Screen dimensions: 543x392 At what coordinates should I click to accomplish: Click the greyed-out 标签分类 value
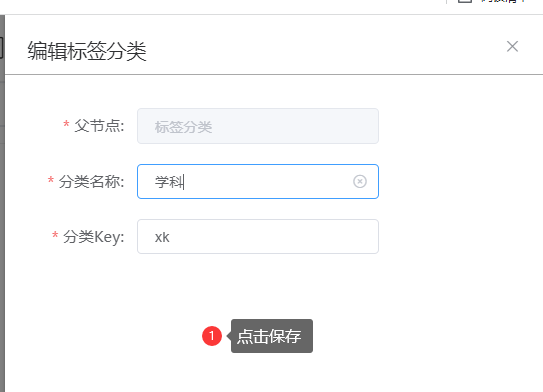183,127
